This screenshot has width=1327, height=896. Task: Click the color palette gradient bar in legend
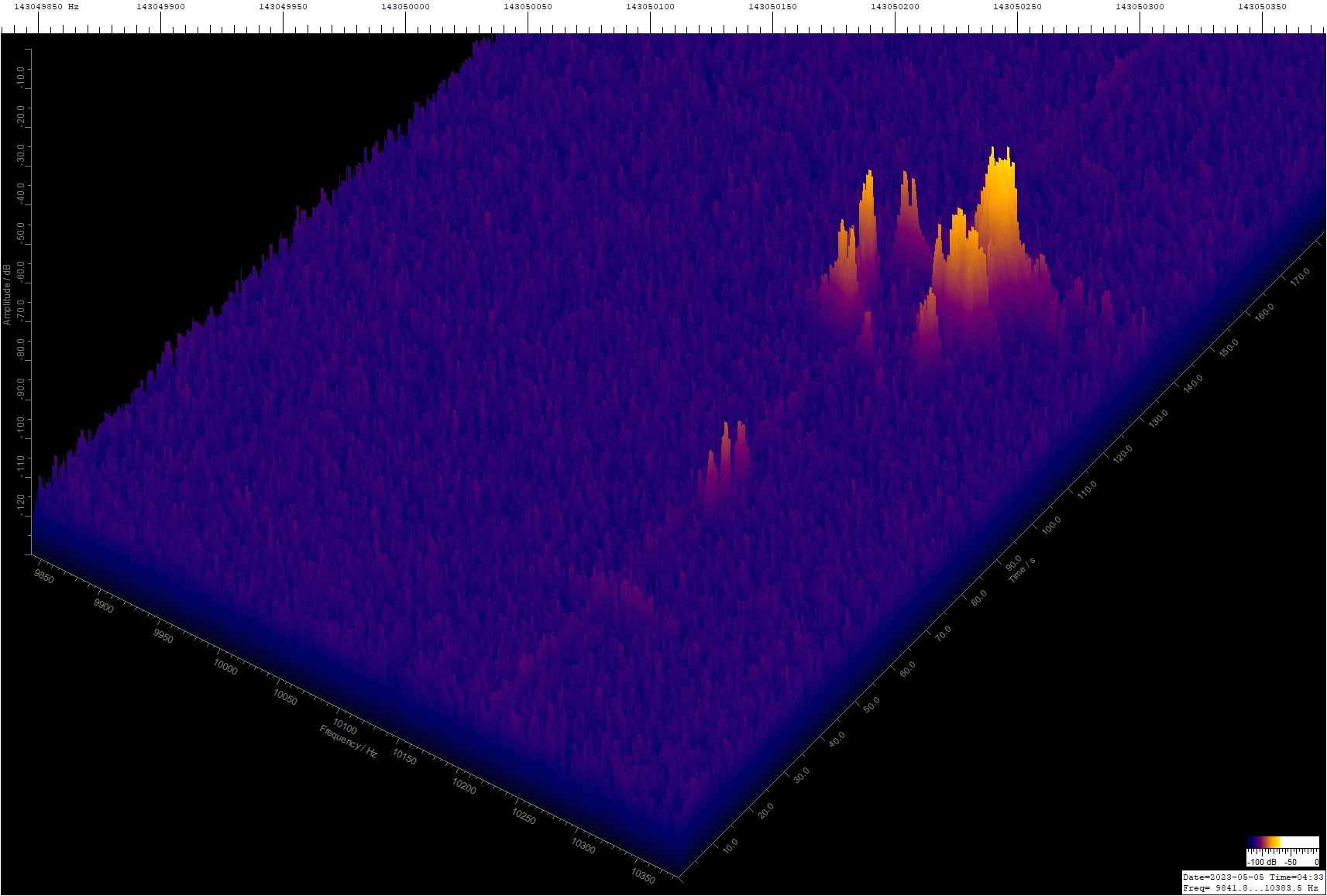click(x=1283, y=843)
